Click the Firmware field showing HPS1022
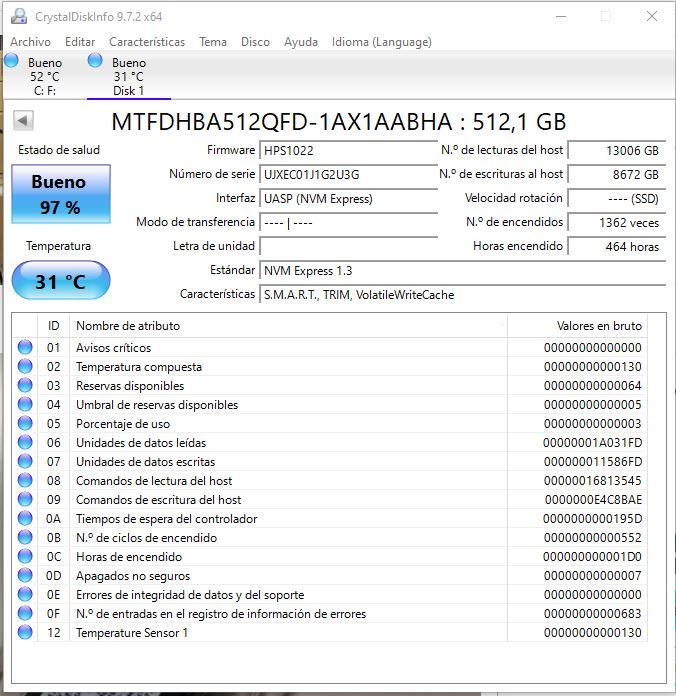Image resolution: width=676 pixels, height=696 pixels. (348, 150)
